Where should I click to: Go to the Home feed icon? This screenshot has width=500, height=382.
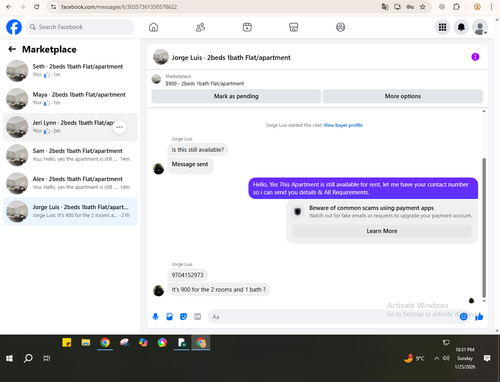tap(153, 27)
